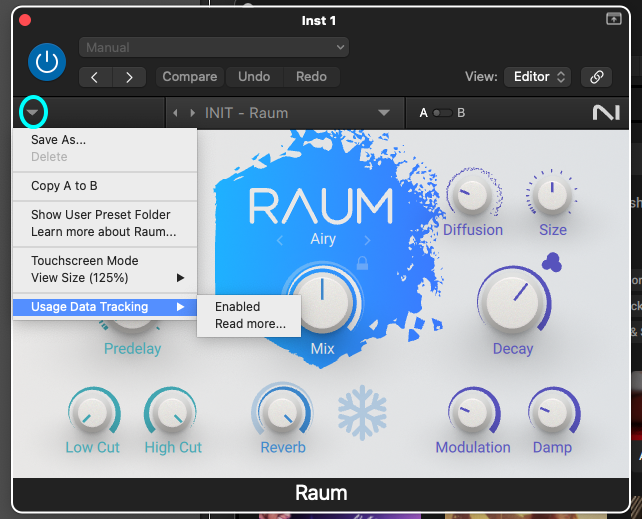642x519 pixels.
Task: Click the window expand icon in title bar
Action: (x=613, y=18)
